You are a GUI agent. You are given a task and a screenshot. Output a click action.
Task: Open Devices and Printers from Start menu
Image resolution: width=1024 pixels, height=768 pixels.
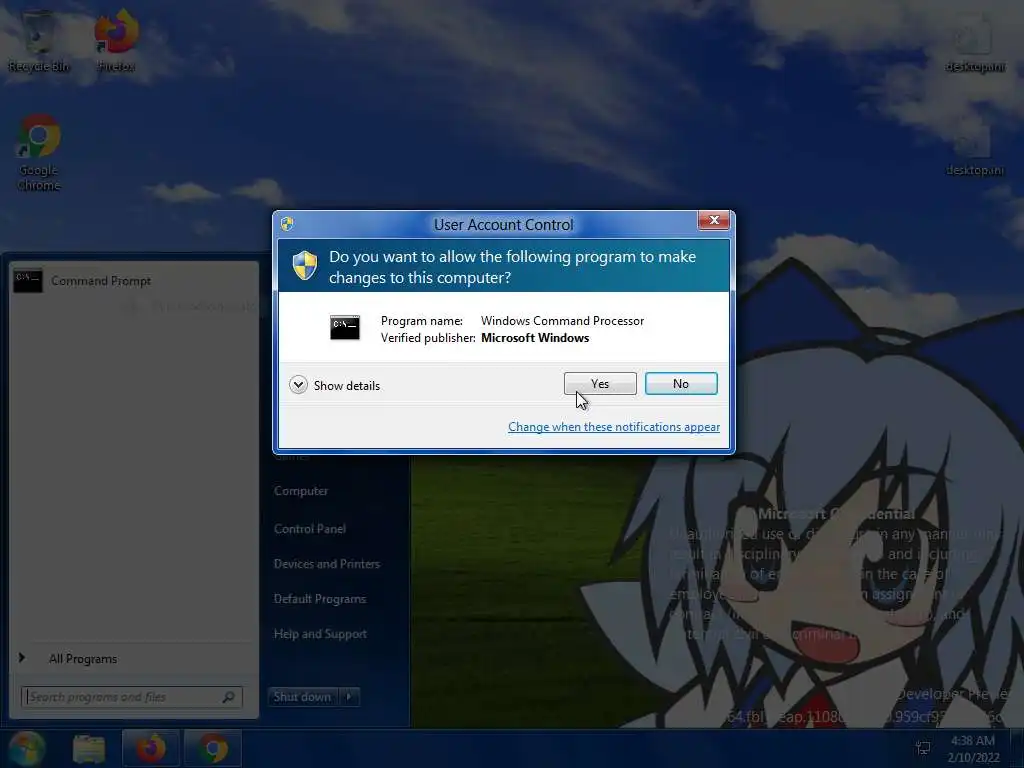[x=327, y=564]
